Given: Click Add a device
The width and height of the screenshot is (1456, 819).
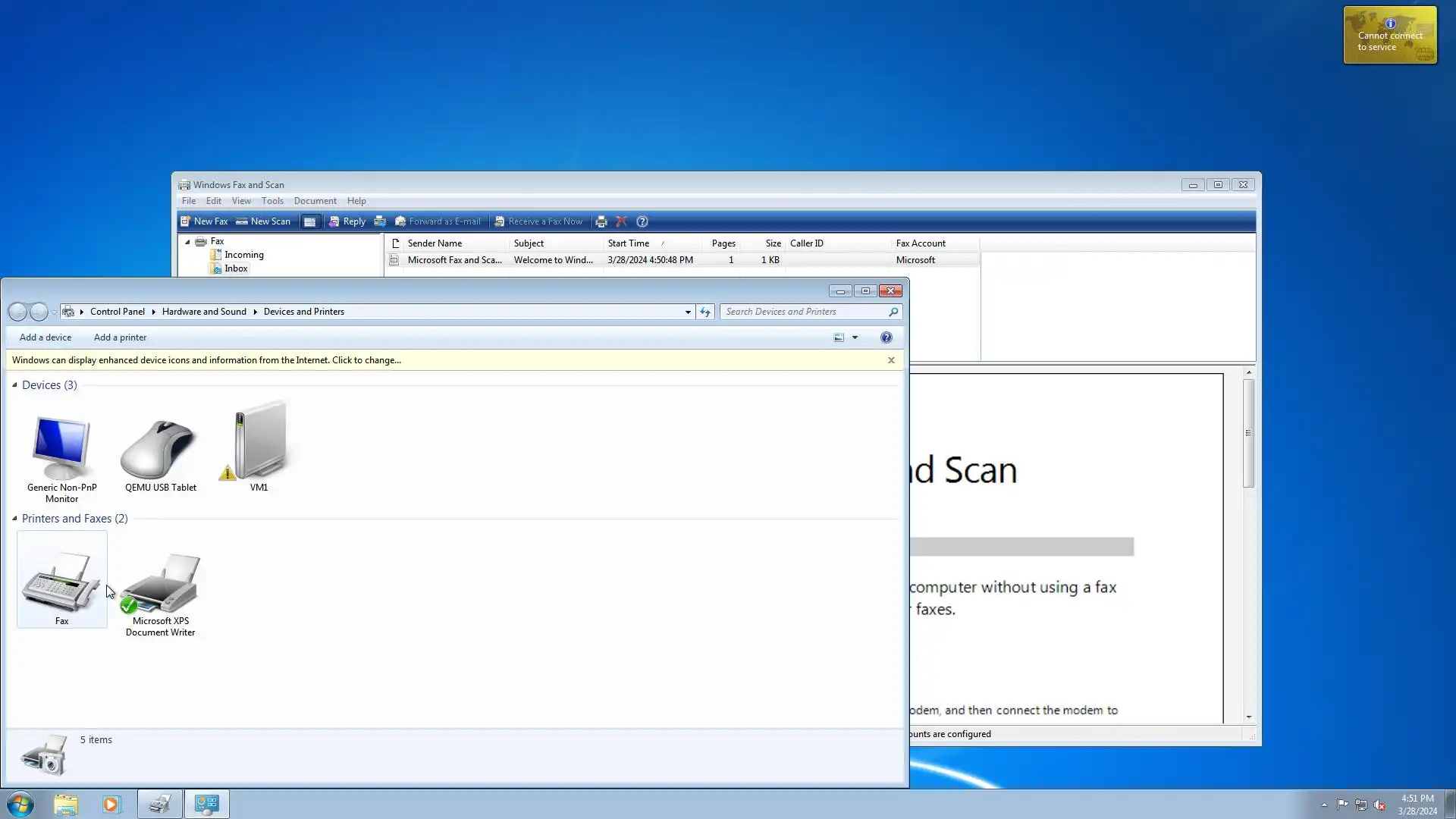Looking at the screenshot, I should (x=45, y=337).
